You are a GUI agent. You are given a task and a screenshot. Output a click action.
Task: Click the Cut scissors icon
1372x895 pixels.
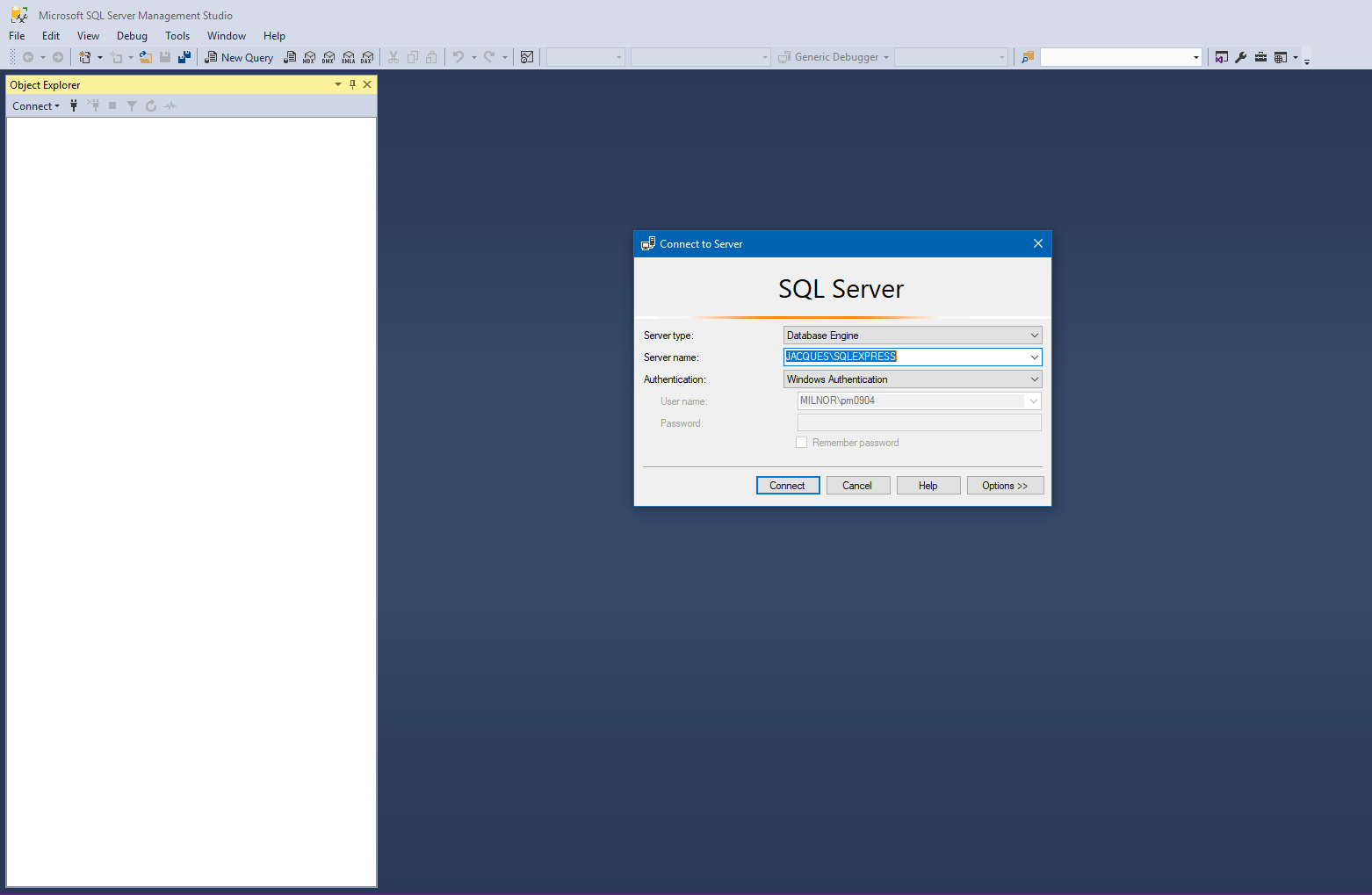click(394, 57)
